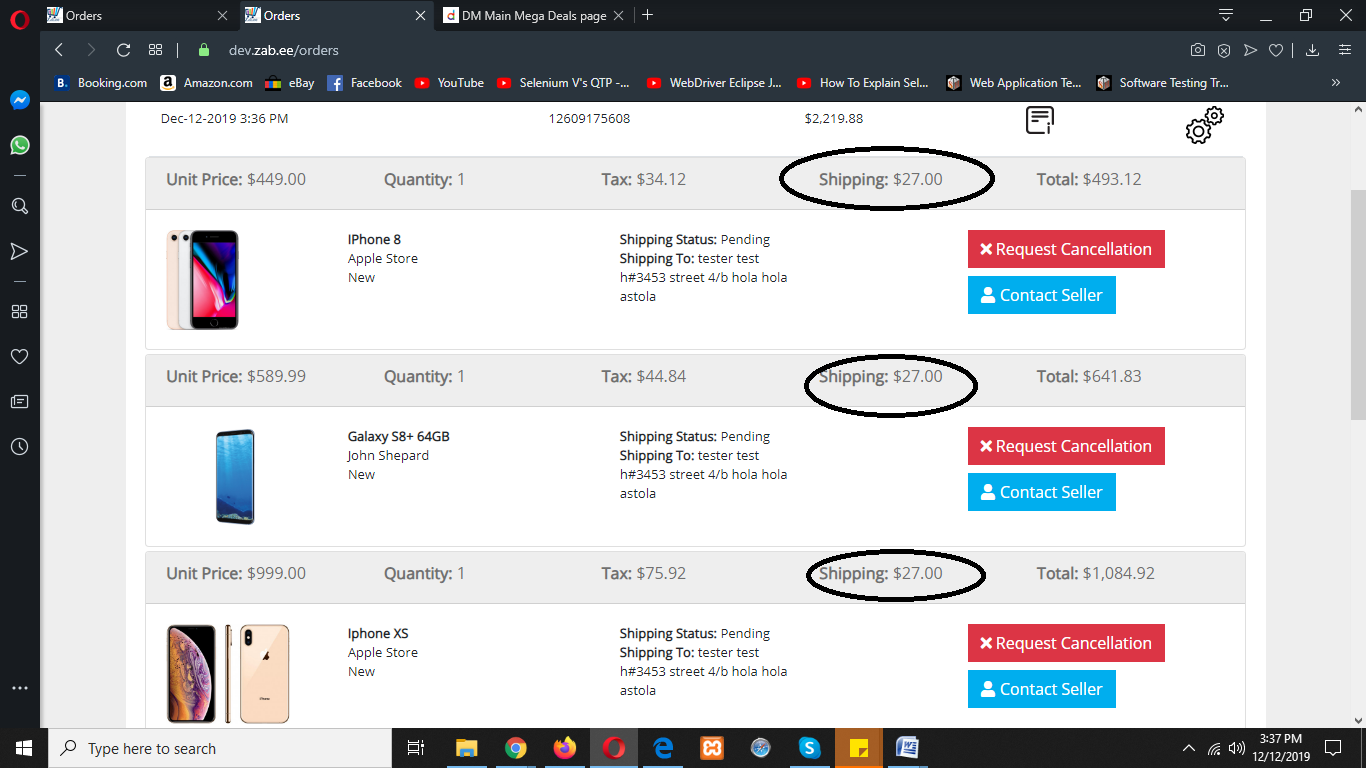Launch Firefox from the taskbar
Image resolution: width=1366 pixels, height=768 pixels.
565,748
